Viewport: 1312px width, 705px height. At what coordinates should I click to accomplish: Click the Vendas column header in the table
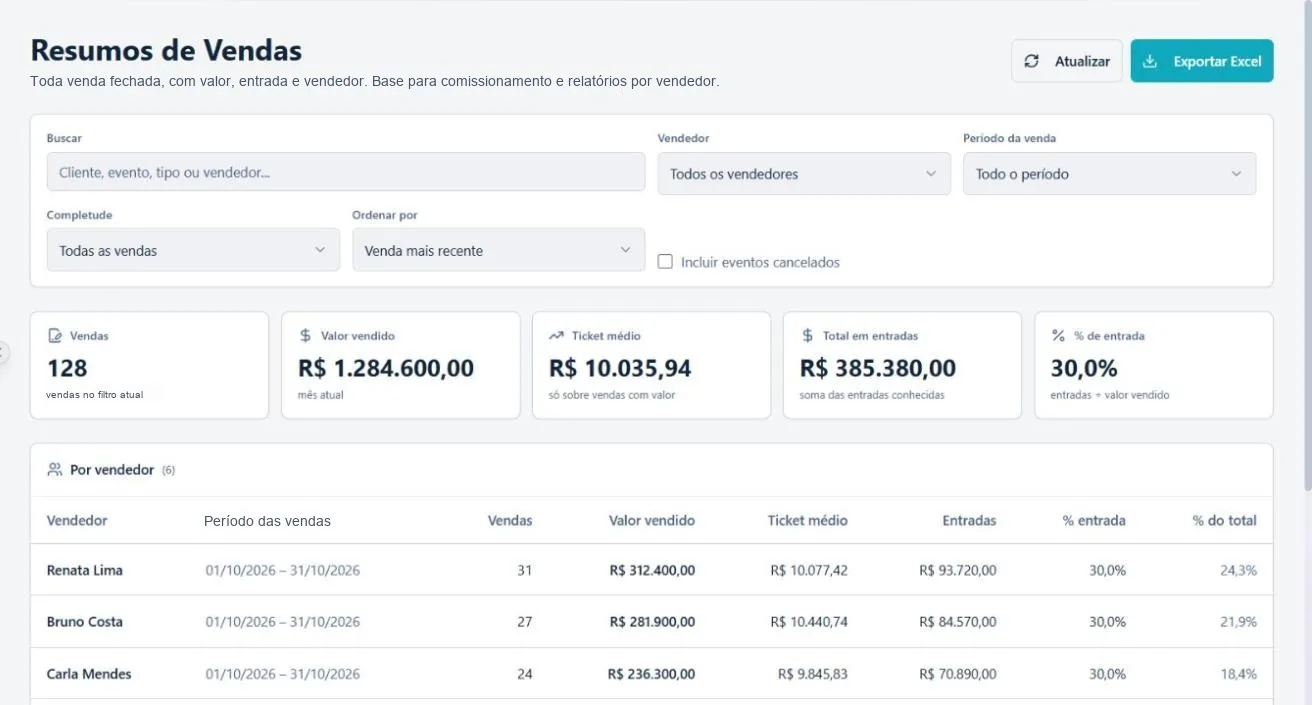point(510,520)
